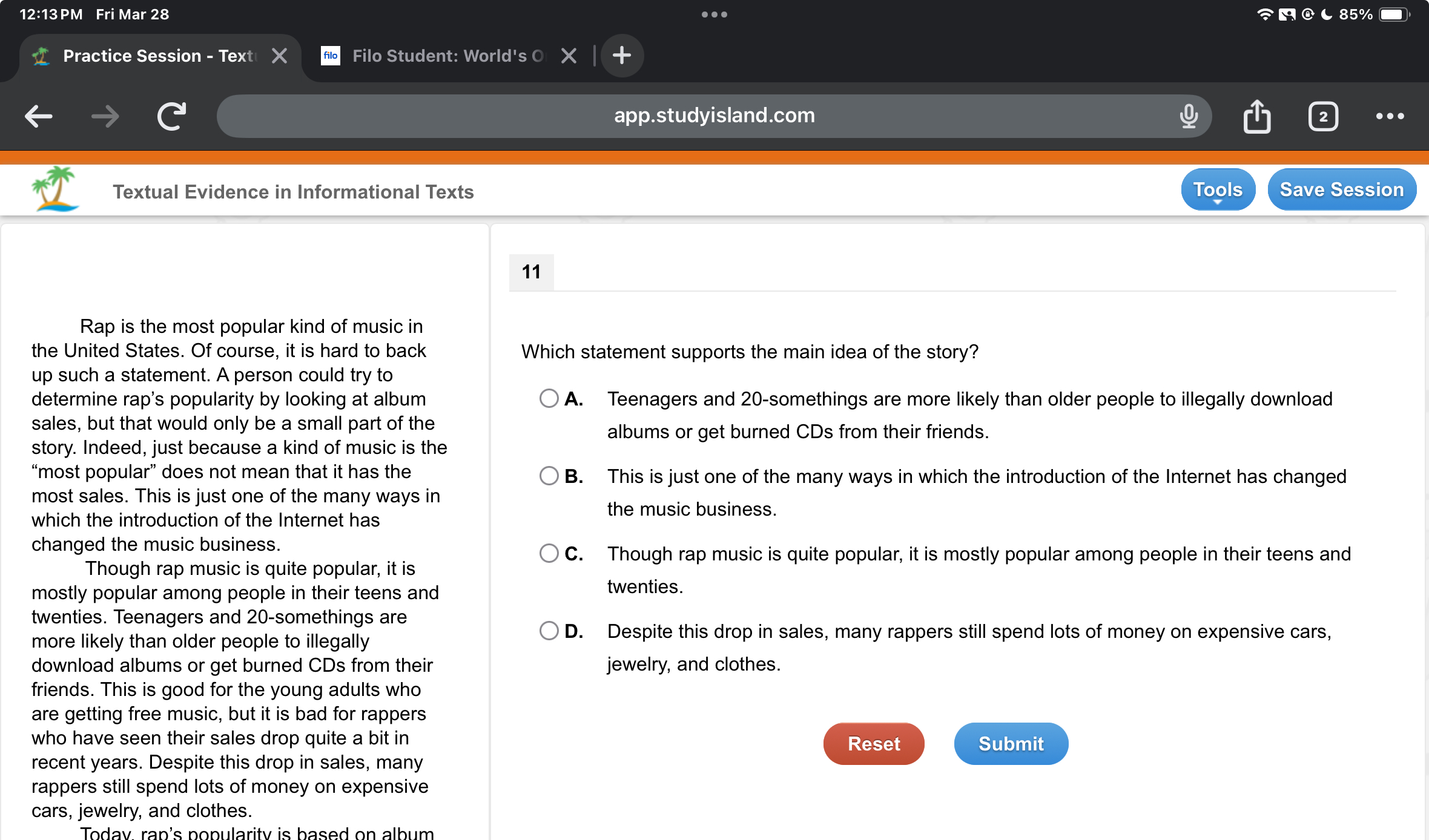Image resolution: width=1429 pixels, height=840 pixels.
Task: Click question number 11 label
Action: (x=532, y=272)
